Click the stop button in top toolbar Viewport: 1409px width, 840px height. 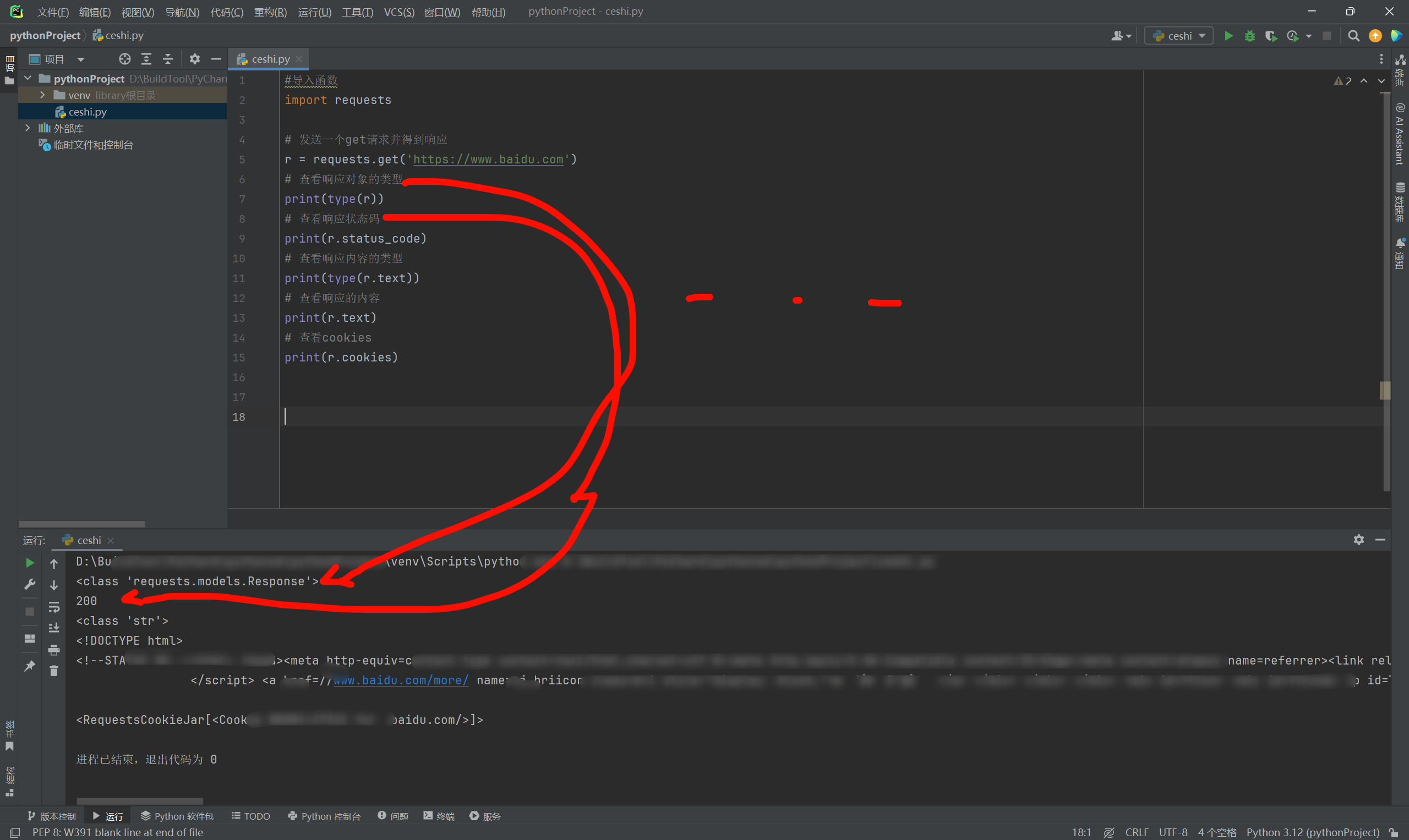click(1327, 36)
